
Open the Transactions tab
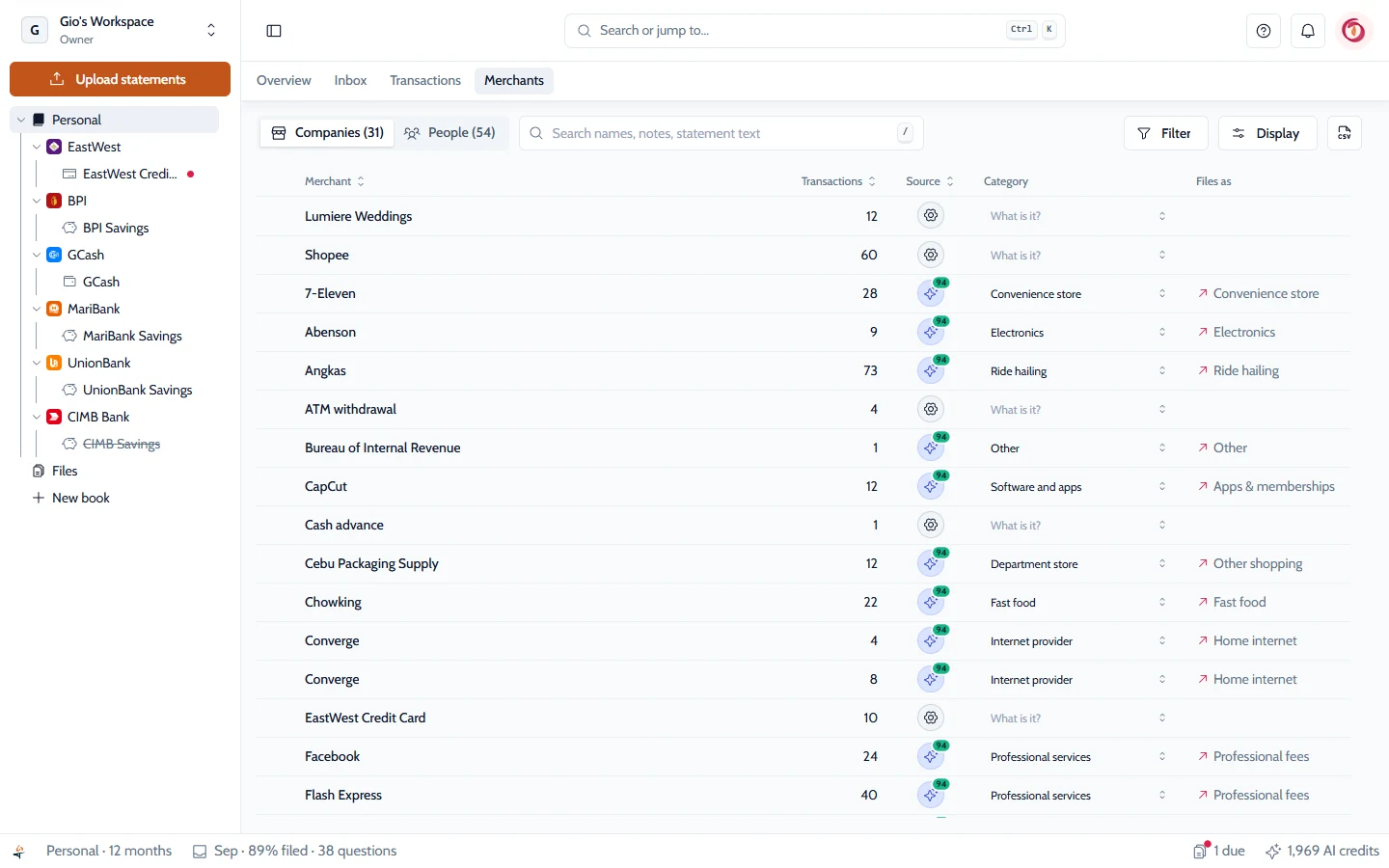coord(425,80)
